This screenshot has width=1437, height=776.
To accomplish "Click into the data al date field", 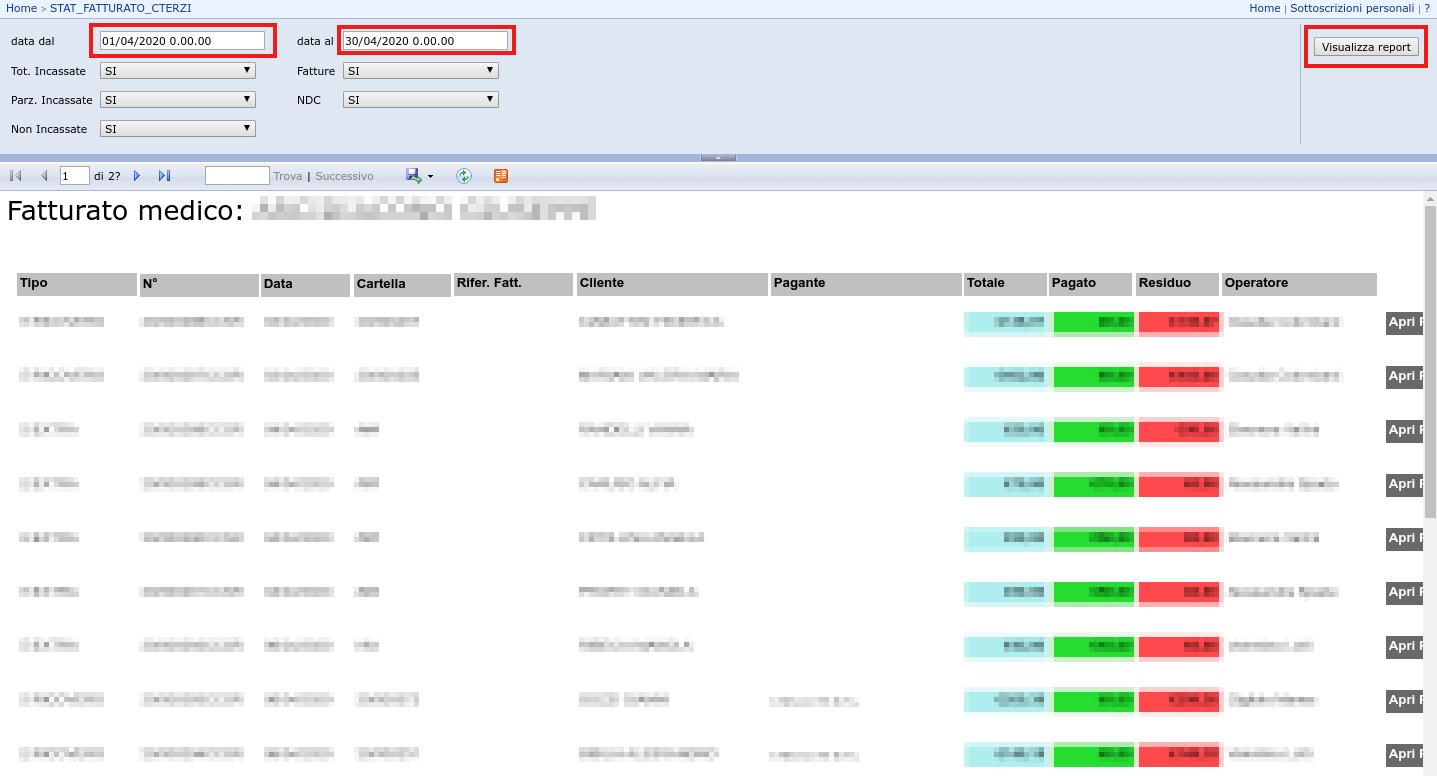I will [425, 41].
